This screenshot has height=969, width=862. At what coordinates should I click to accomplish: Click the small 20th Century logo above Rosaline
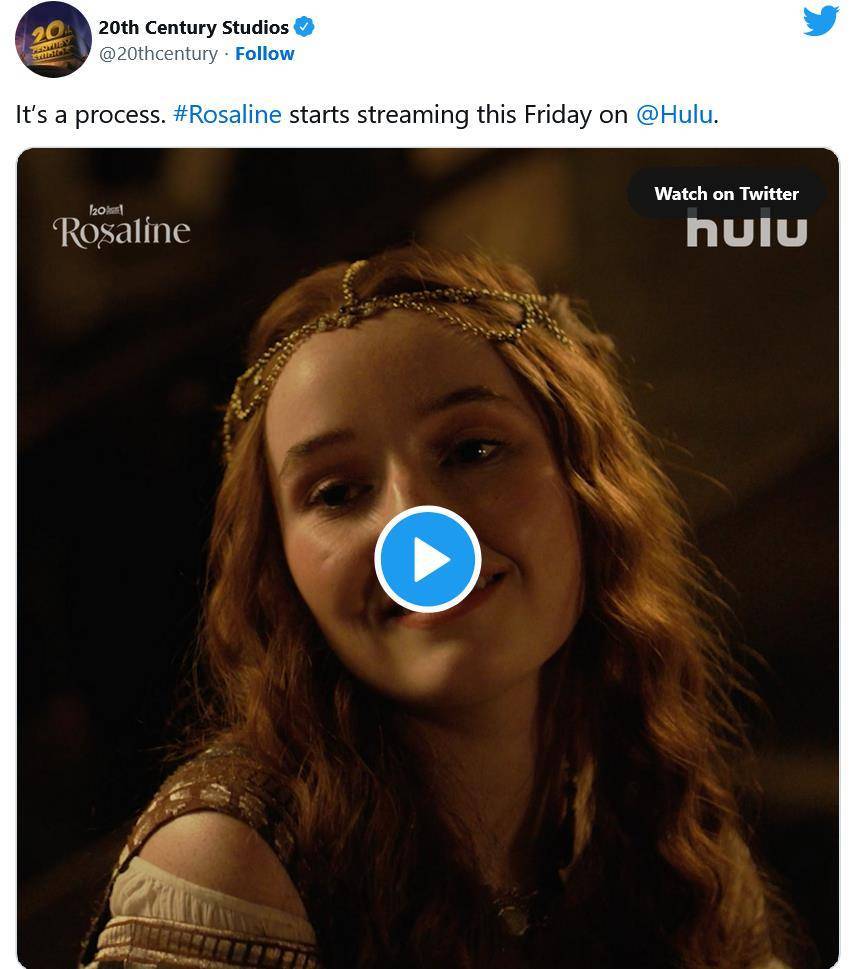(105, 210)
